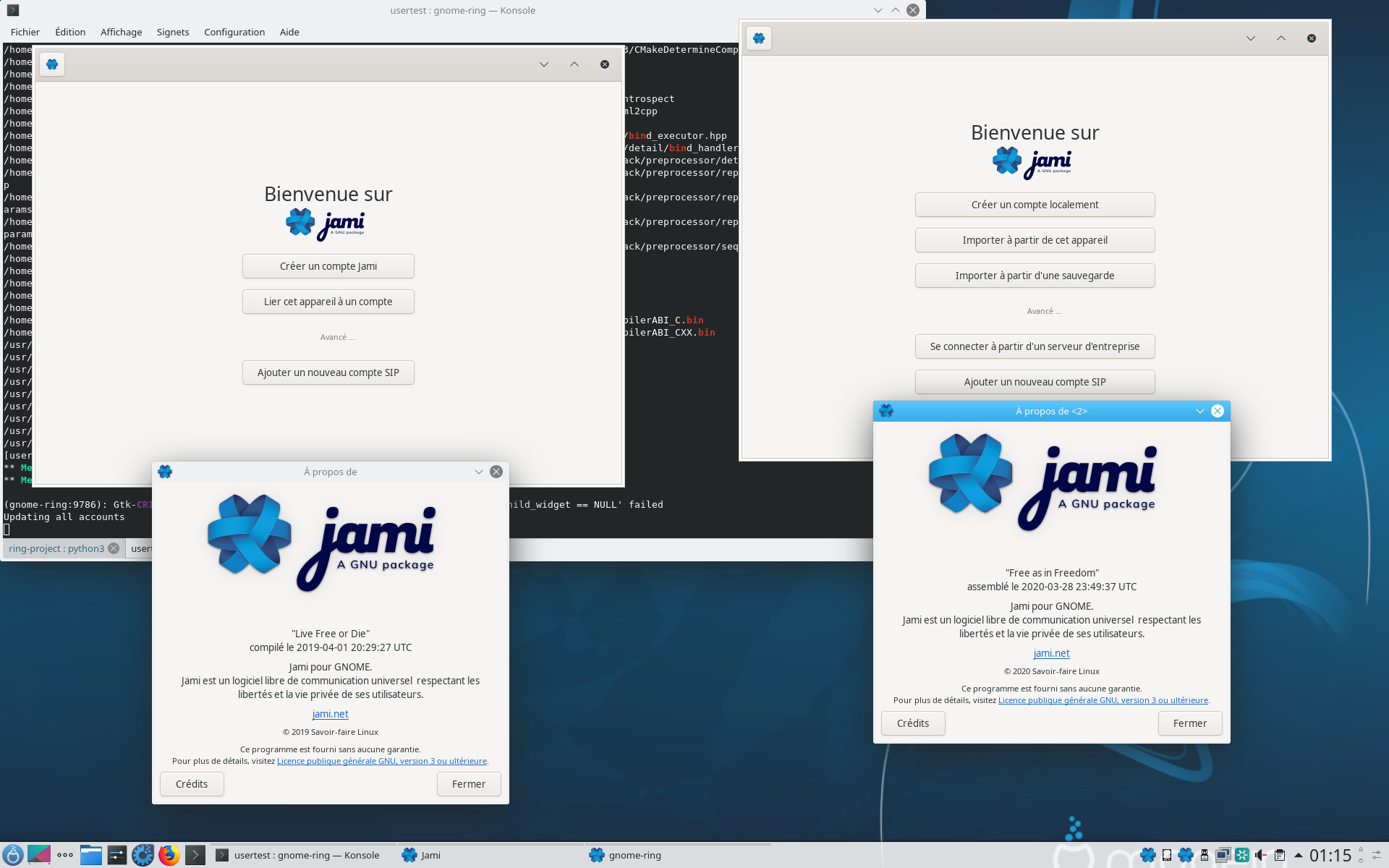This screenshot has height=868, width=1389.
Task: Click down chevron in left Jami window
Action: click(x=544, y=64)
